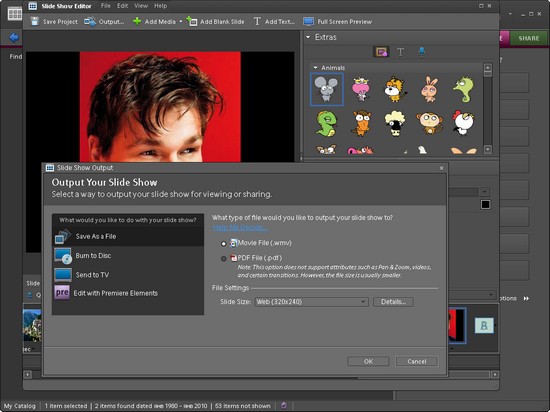Click the status bar purple icon
Viewport: 550px width, 412px height.
[x=283, y=406]
